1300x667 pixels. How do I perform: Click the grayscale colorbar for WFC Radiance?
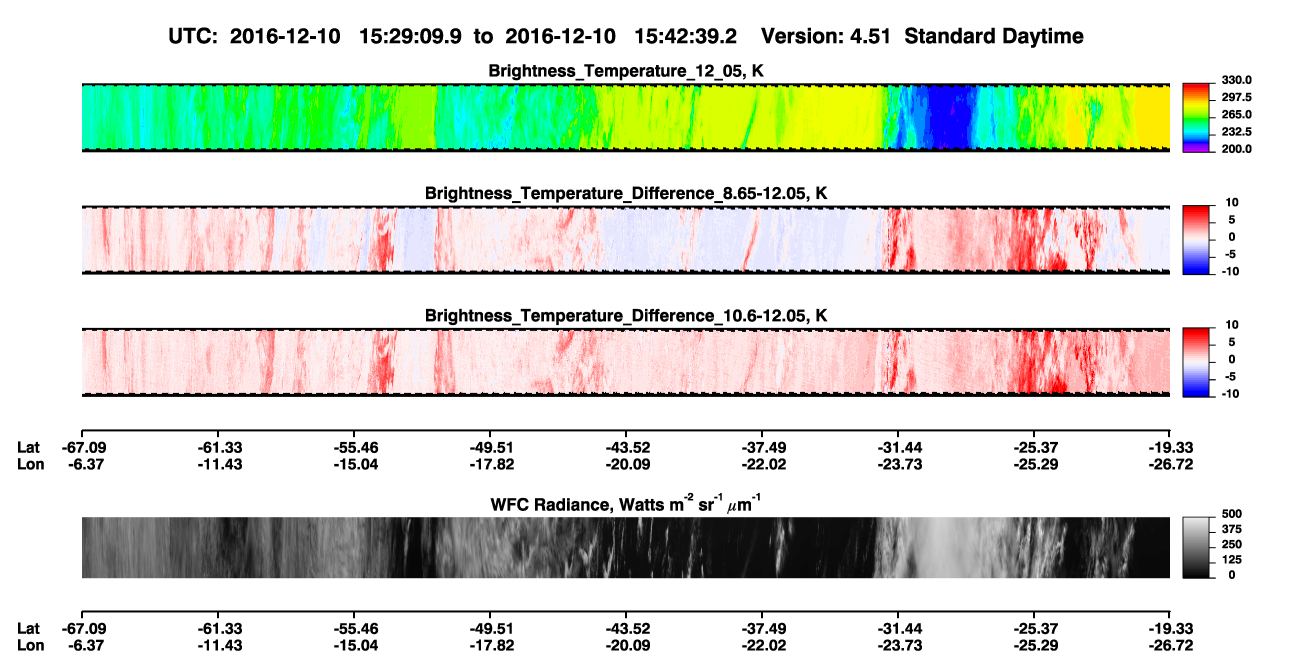(1196, 547)
